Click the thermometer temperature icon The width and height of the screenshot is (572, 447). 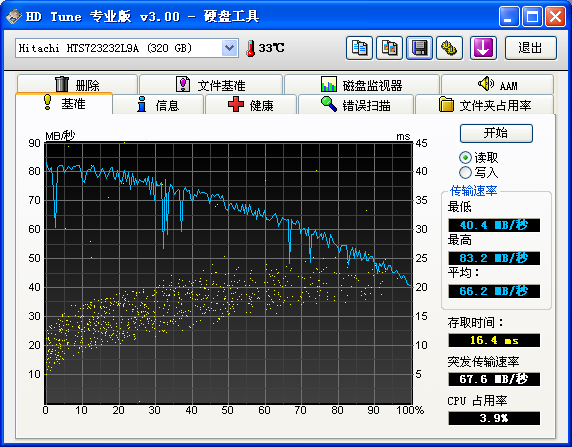(250, 48)
